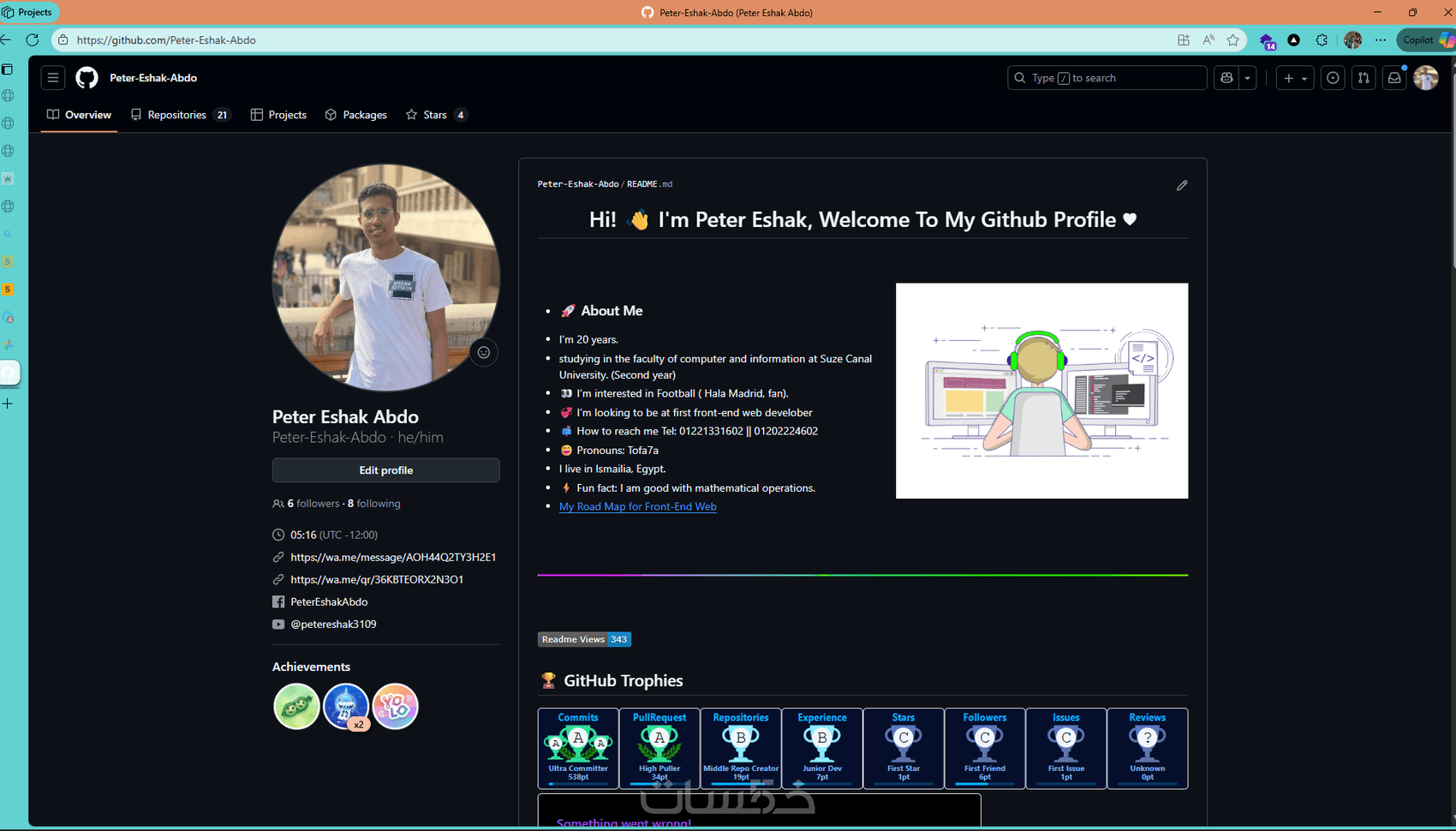The width and height of the screenshot is (1456, 831).
Task: Select the GitHub tab in the vertical tab strip
Action: coord(9,373)
